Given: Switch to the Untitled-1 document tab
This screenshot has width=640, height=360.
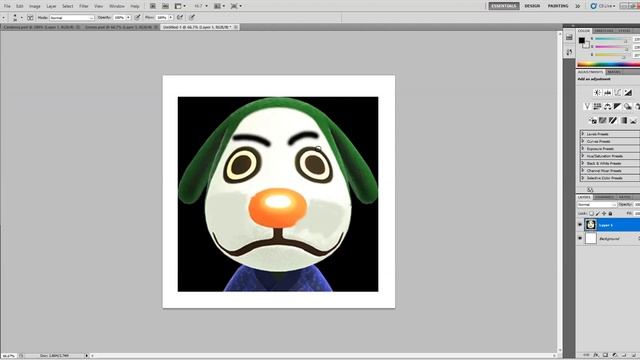Looking at the screenshot, I should [200, 27].
